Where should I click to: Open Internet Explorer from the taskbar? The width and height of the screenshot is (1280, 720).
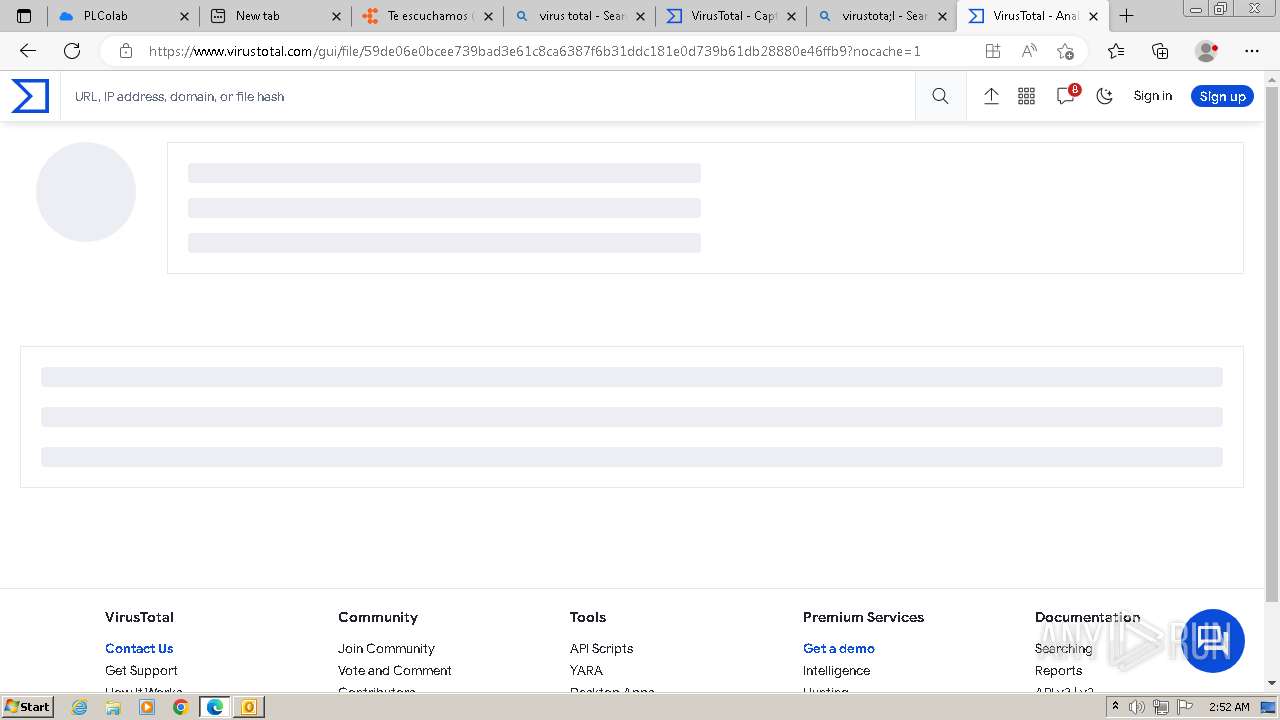click(x=79, y=707)
